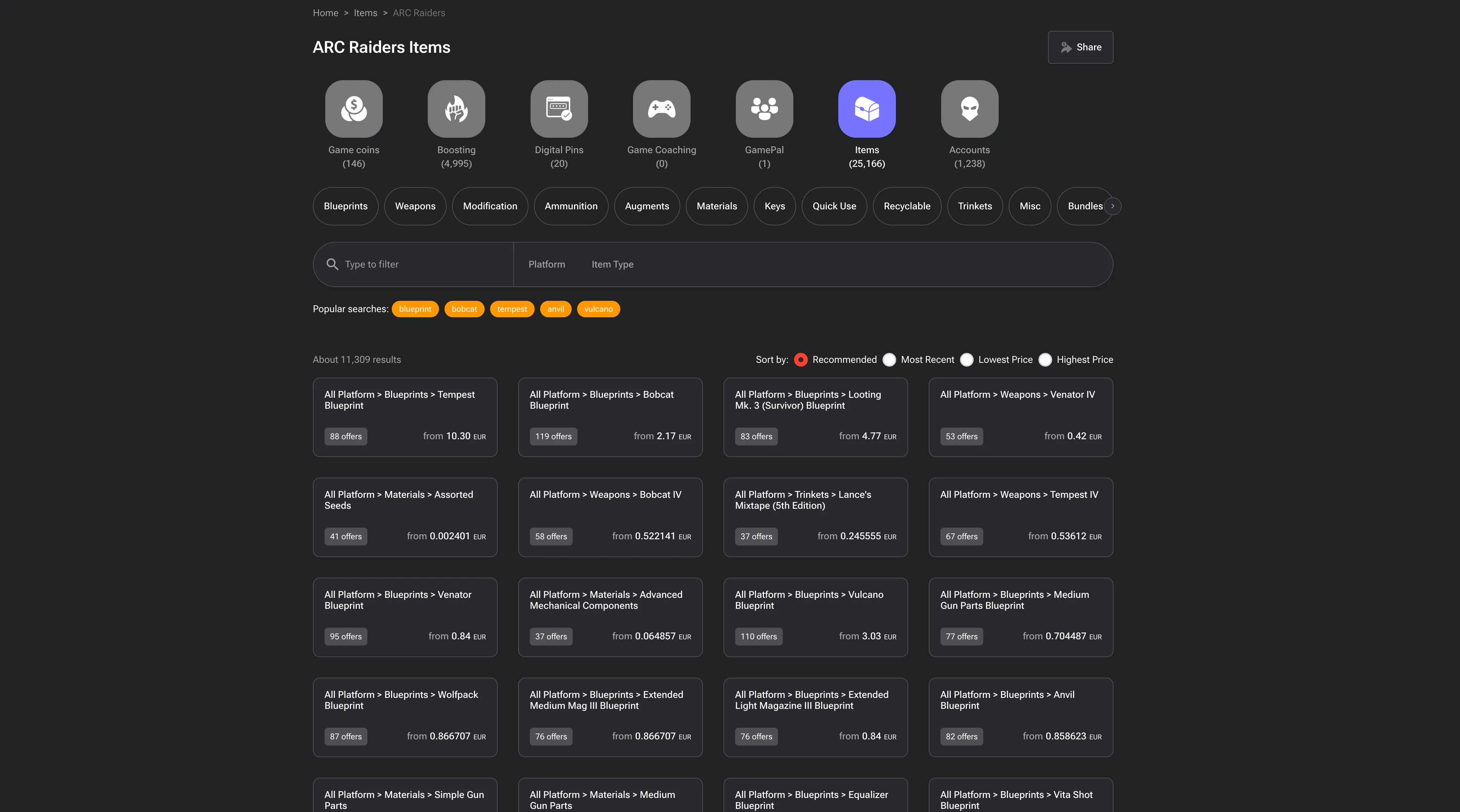Select the Items treasure chest icon
This screenshot has width=1460, height=812.
coord(867,109)
